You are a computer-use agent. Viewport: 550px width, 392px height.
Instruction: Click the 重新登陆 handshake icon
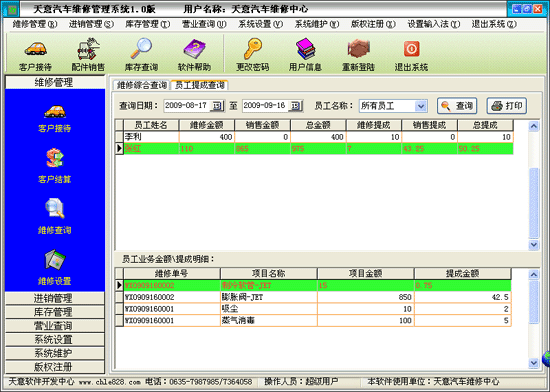point(358,55)
